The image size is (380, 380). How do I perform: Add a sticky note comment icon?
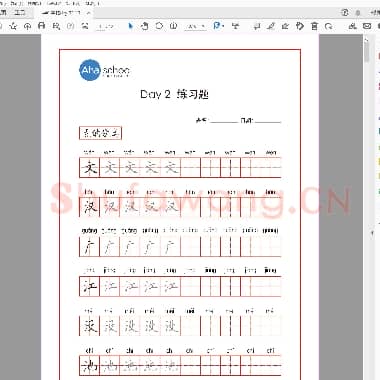(257, 26)
